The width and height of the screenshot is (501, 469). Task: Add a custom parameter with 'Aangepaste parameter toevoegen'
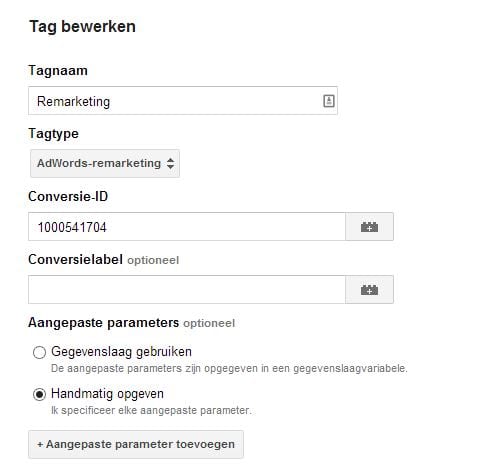136,444
